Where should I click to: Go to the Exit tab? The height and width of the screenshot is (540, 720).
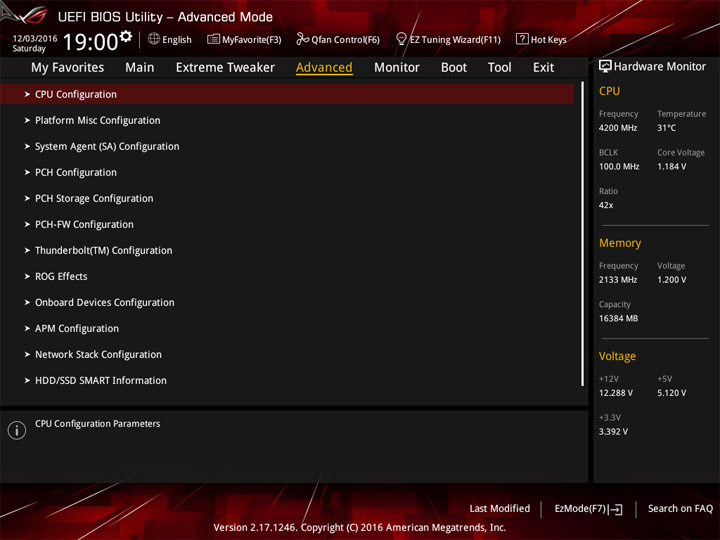543,68
